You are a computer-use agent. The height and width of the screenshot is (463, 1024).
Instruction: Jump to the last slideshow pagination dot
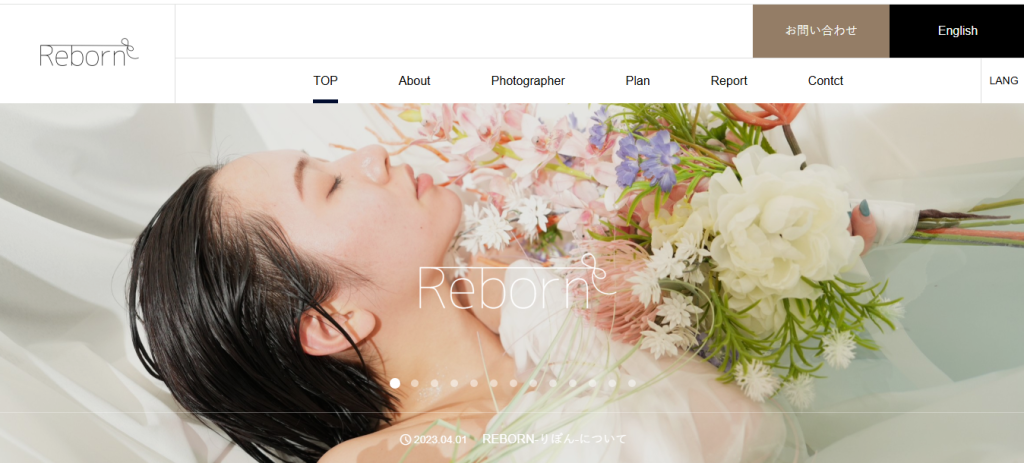(x=632, y=383)
